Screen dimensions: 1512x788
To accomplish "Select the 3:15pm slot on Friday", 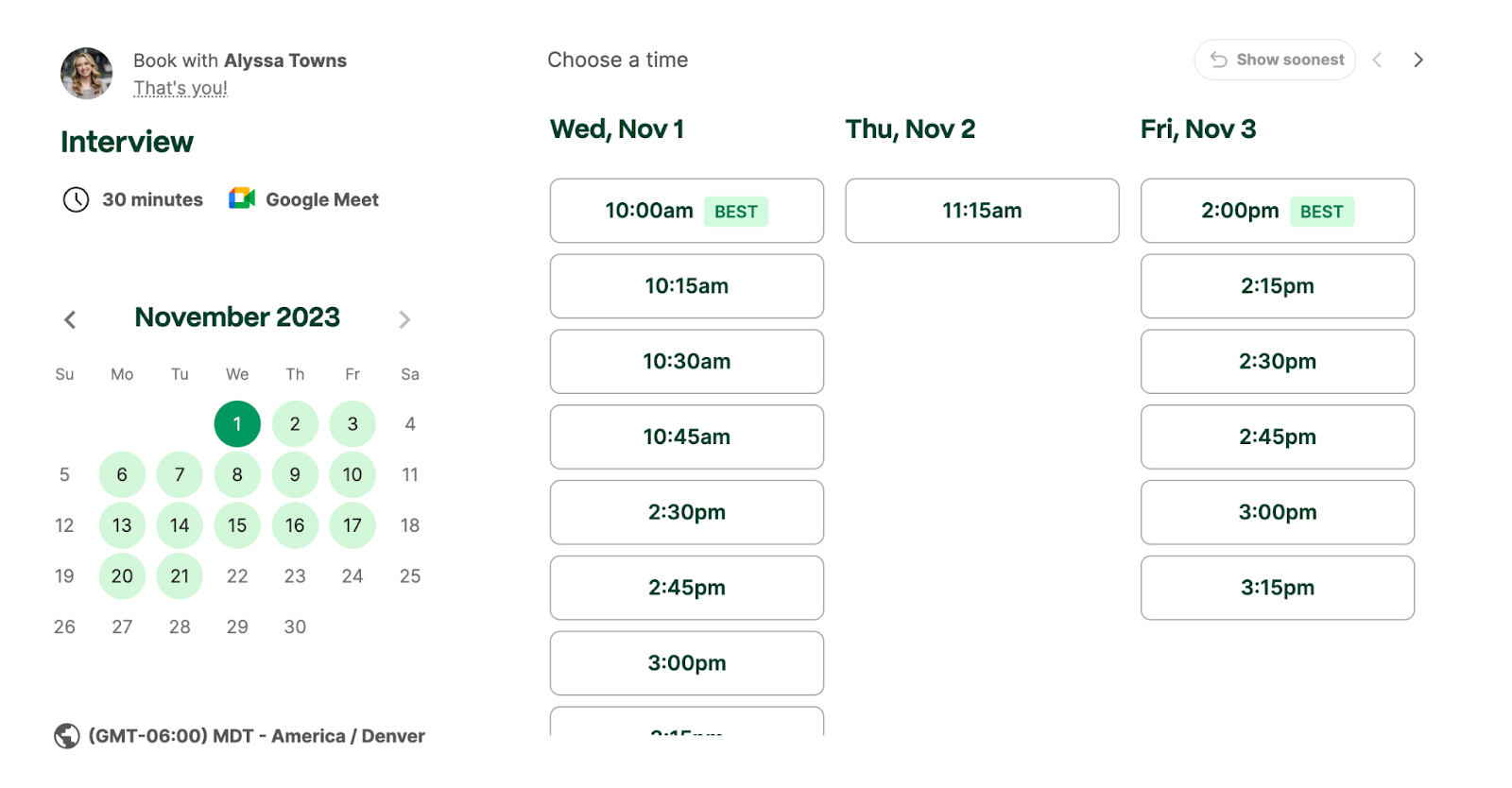I will [1277, 588].
